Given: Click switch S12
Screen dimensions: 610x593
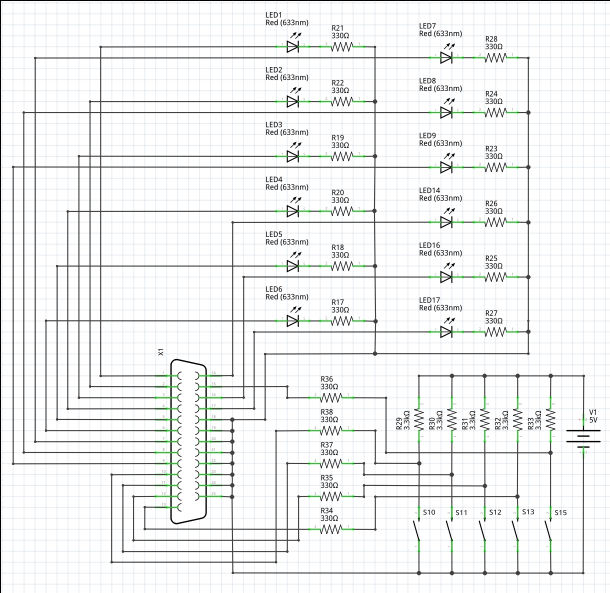Looking at the screenshot, I should [484, 529].
